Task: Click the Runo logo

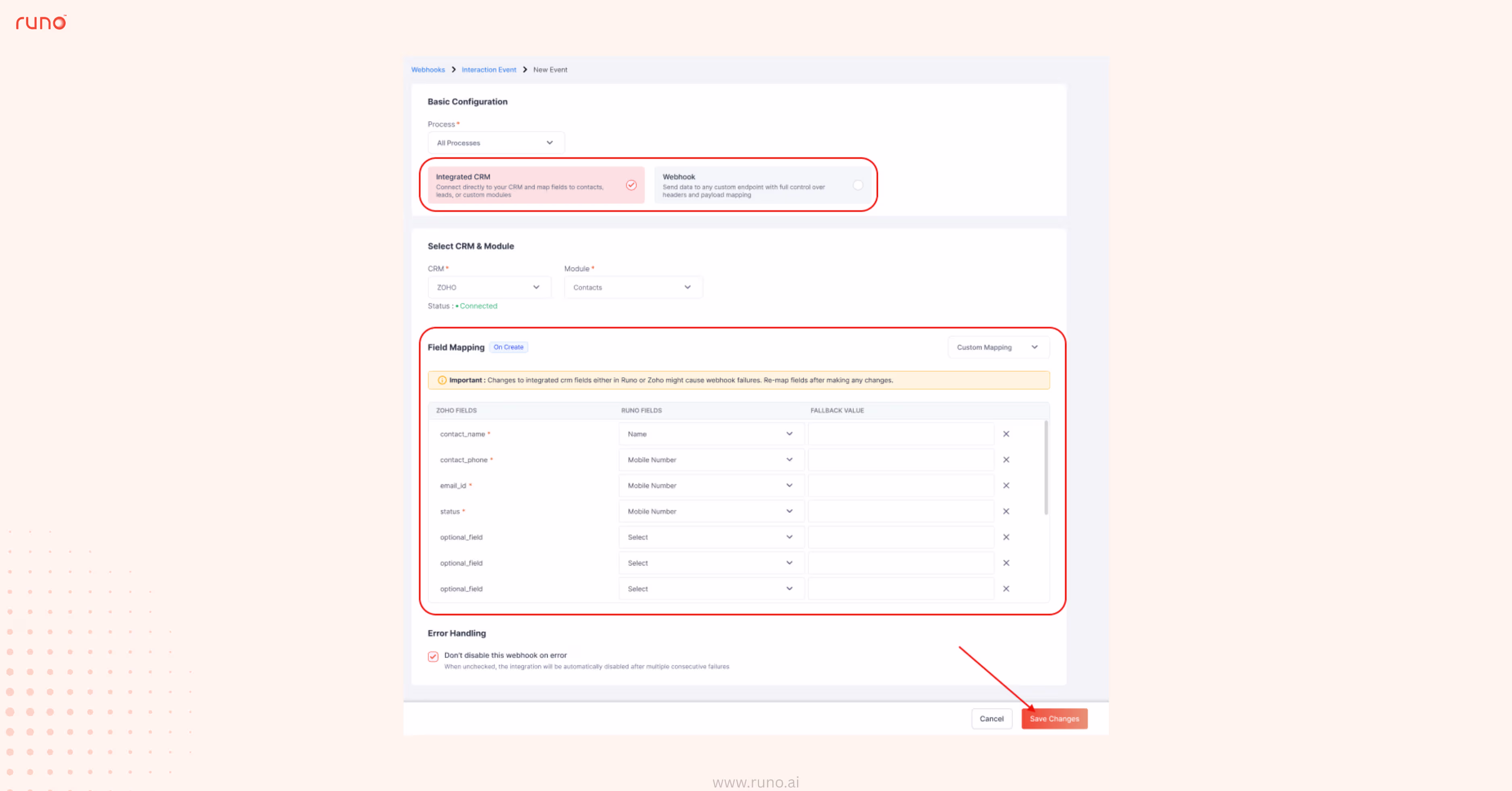Action: coord(40,22)
